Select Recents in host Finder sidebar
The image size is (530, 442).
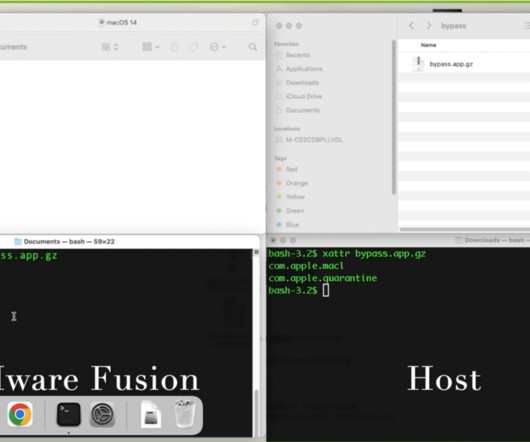(x=297, y=55)
